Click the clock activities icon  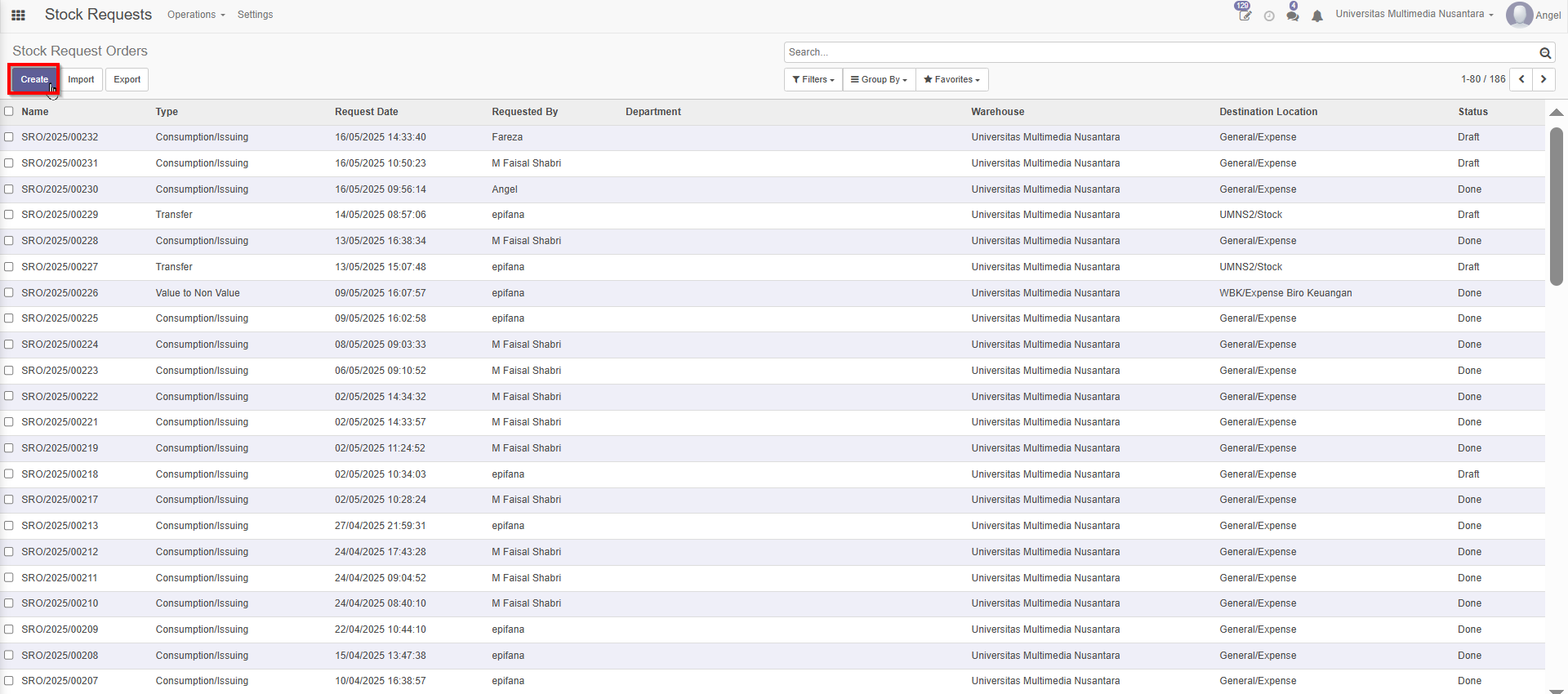coord(1269,16)
